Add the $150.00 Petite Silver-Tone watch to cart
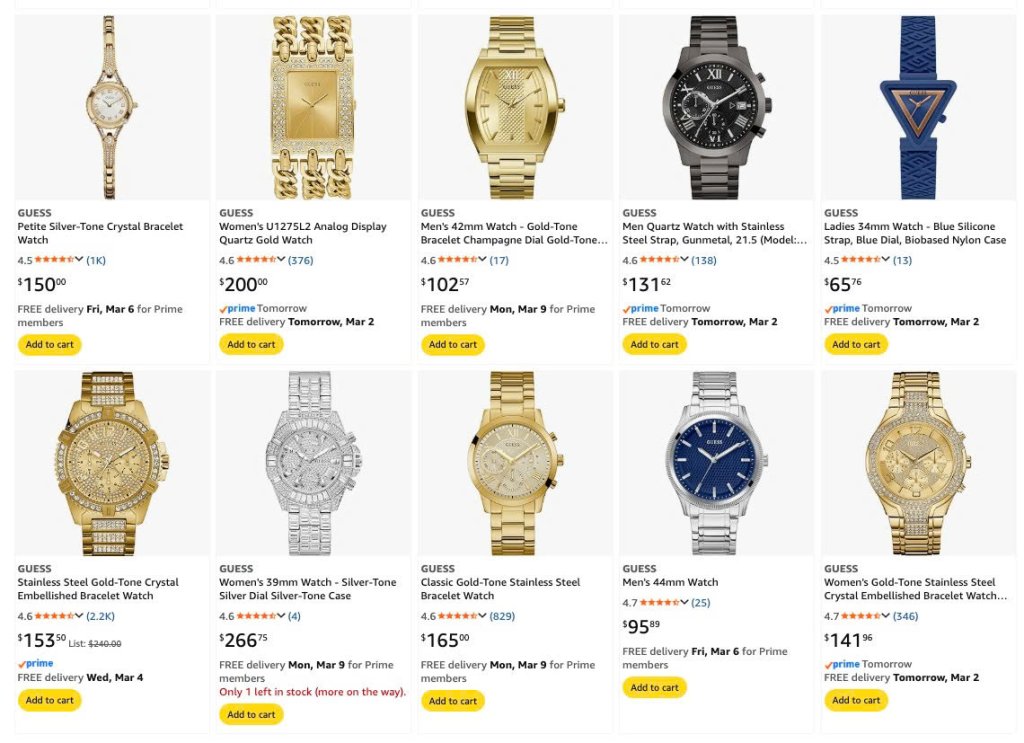 coord(50,344)
